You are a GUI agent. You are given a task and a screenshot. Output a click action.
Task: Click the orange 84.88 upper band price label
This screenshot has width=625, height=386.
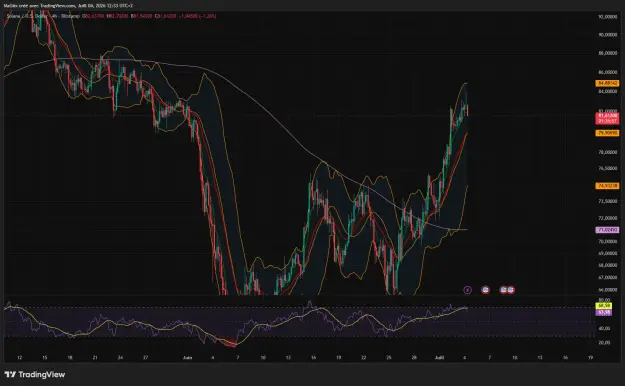click(607, 83)
